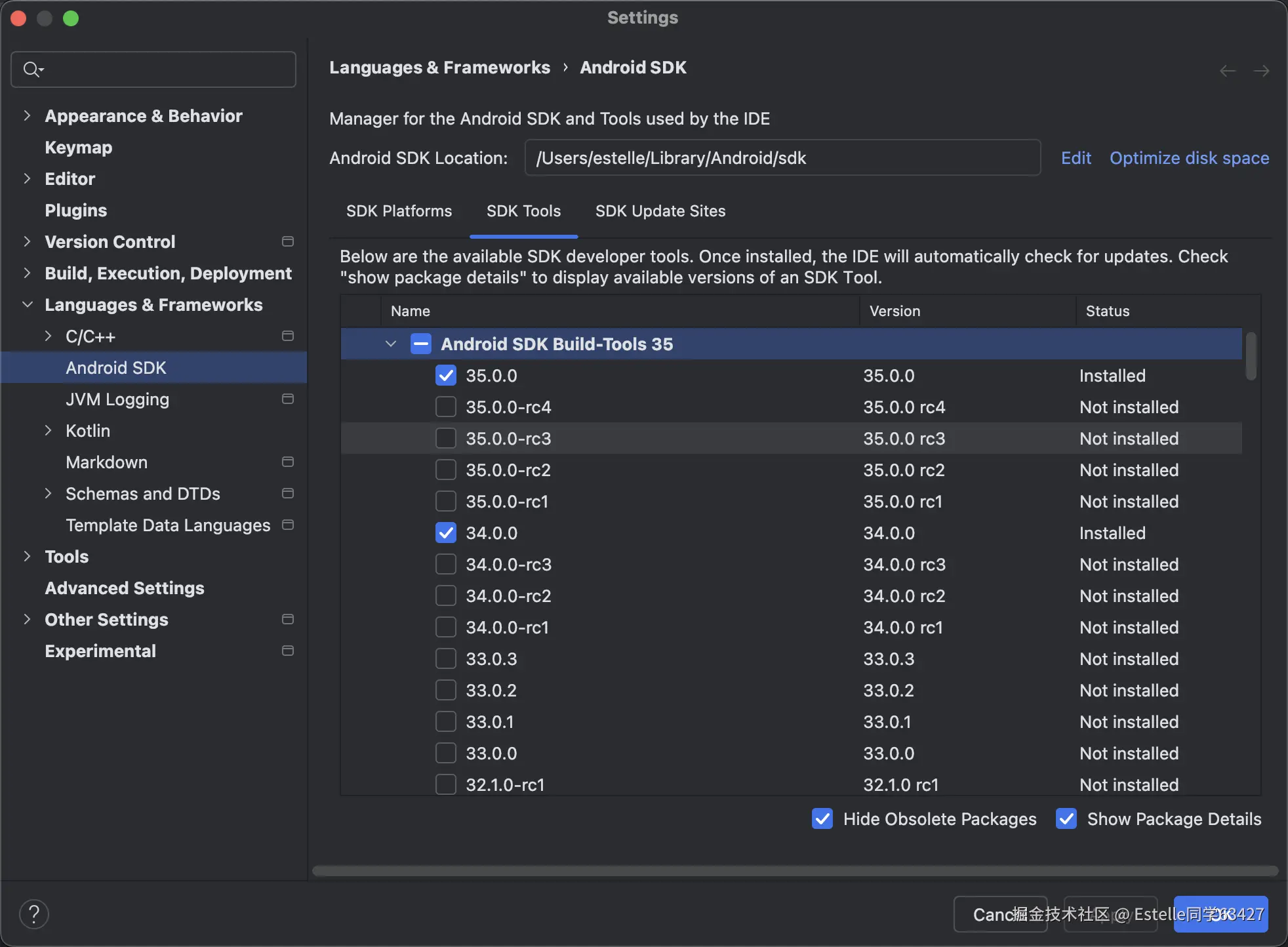Collapse Android SDK Build-Tools 35 group
1288x947 pixels.
point(391,344)
